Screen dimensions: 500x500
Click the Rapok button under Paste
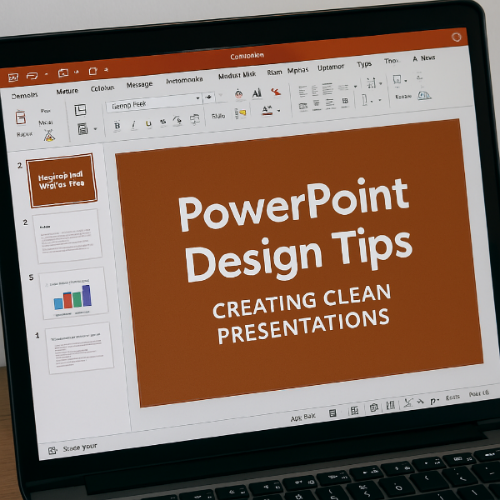click(25, 135)
